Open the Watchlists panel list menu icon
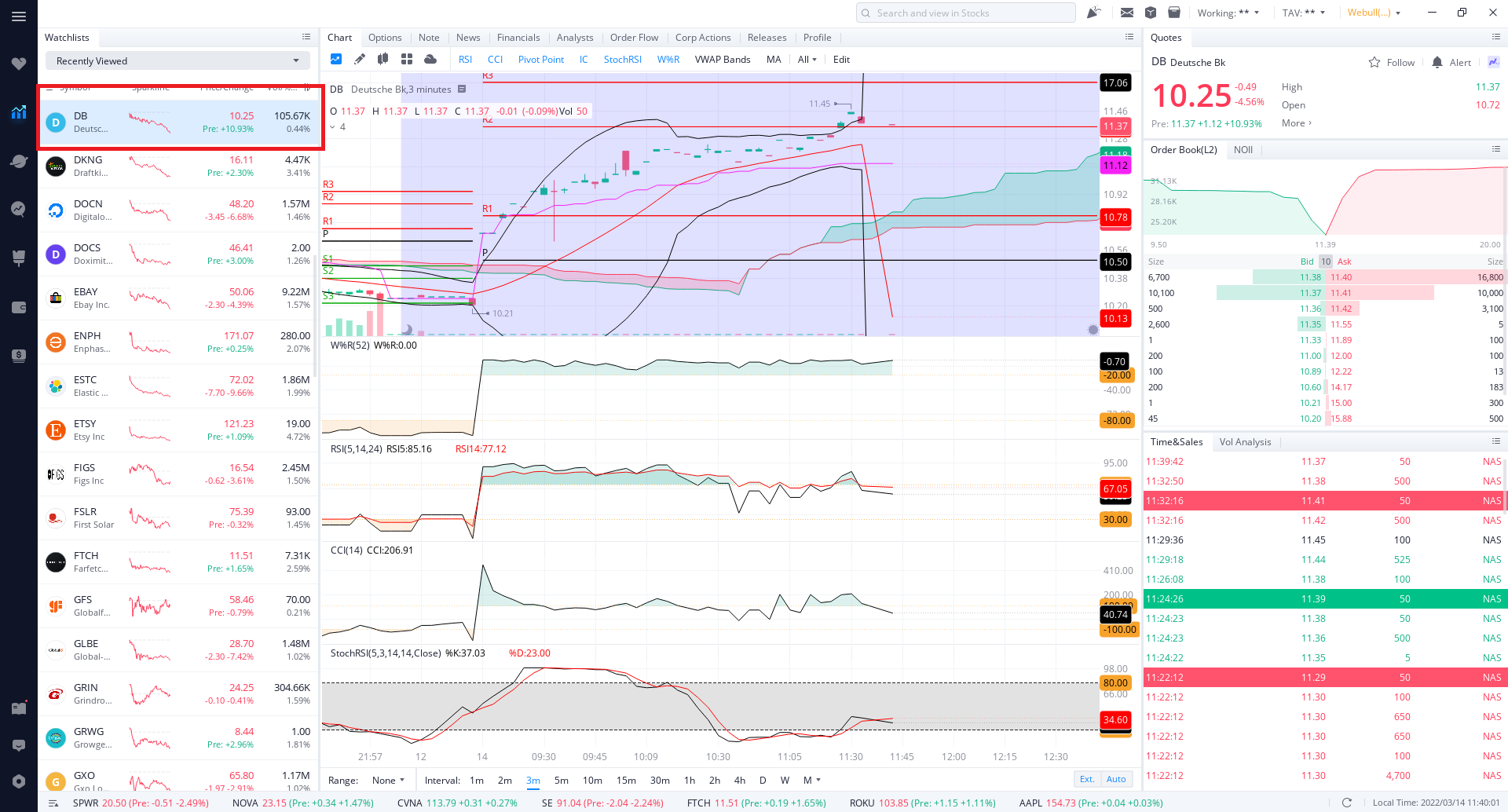Viewport: 1508px width, 812px height. tap(306, 37)
